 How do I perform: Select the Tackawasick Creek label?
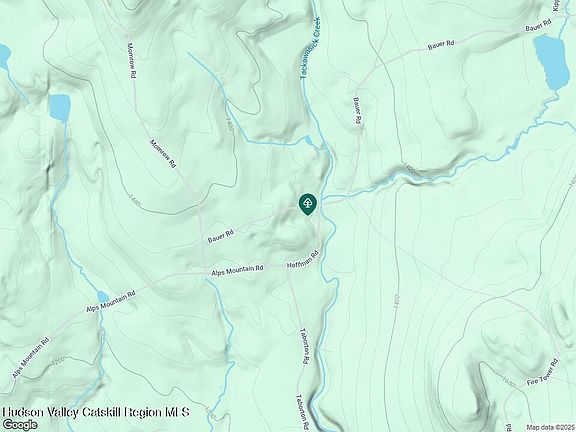coord(310,47)
